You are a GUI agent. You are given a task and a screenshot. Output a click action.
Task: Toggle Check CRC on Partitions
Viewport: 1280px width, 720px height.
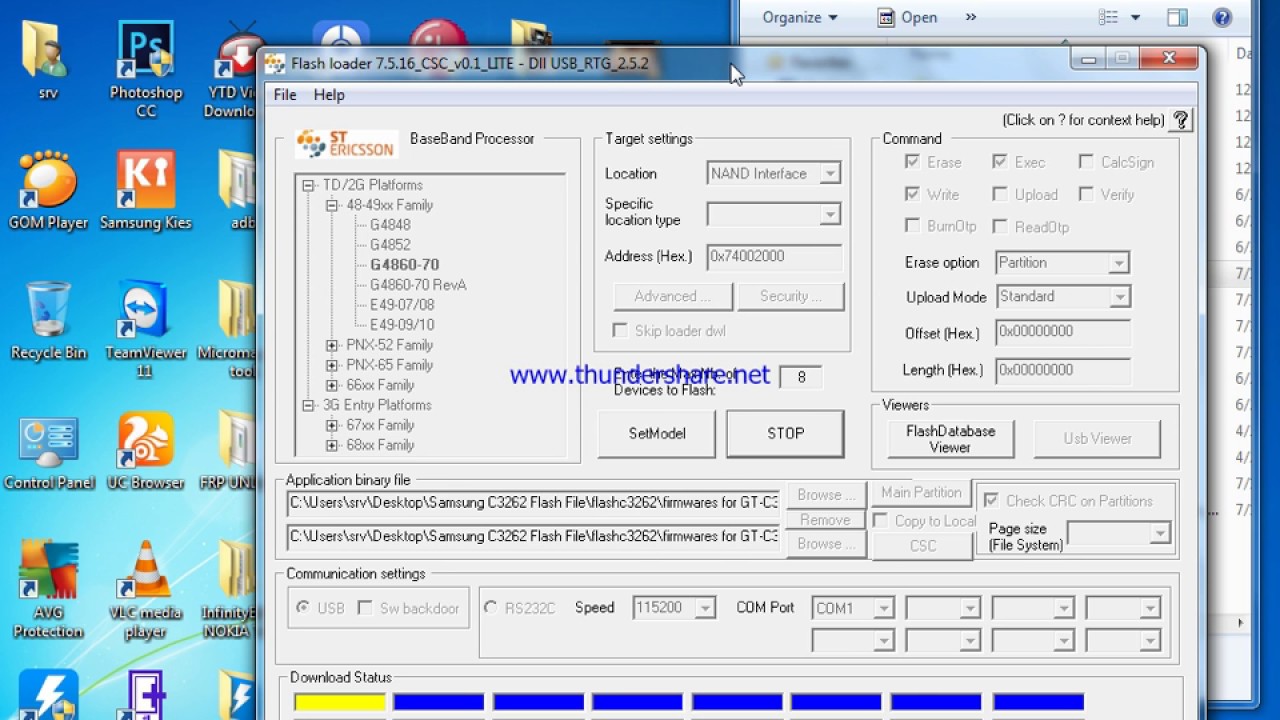991,500
